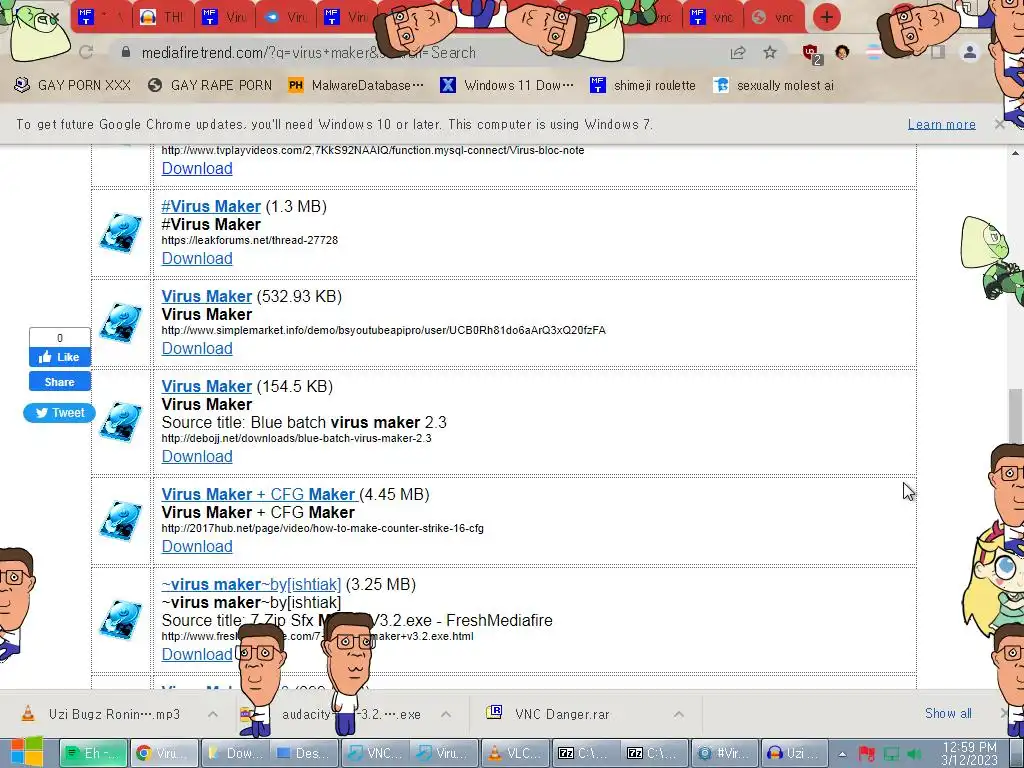
Task: Open the Downloads folder taskbar button
Action: click(233, 753)
